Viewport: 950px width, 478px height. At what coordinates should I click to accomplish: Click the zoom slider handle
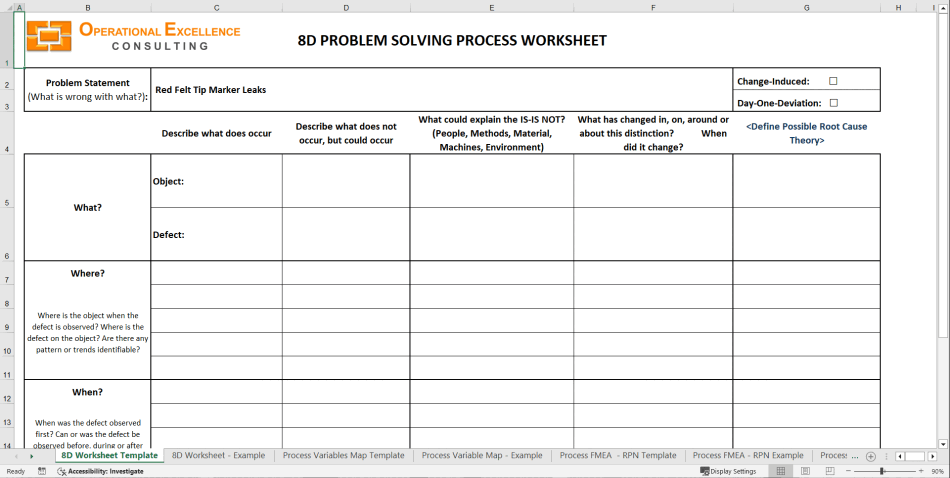pos(882,471)
